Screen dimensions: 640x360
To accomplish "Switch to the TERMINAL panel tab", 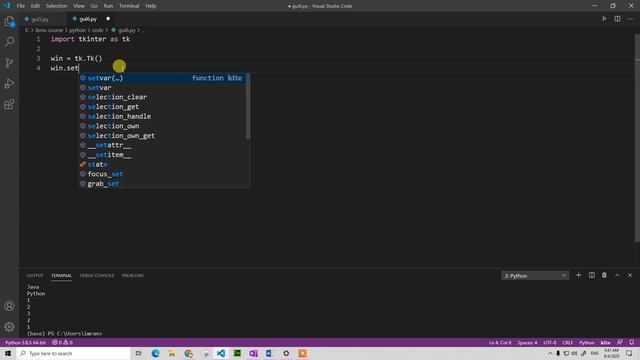I will click(x=61, y=276).
